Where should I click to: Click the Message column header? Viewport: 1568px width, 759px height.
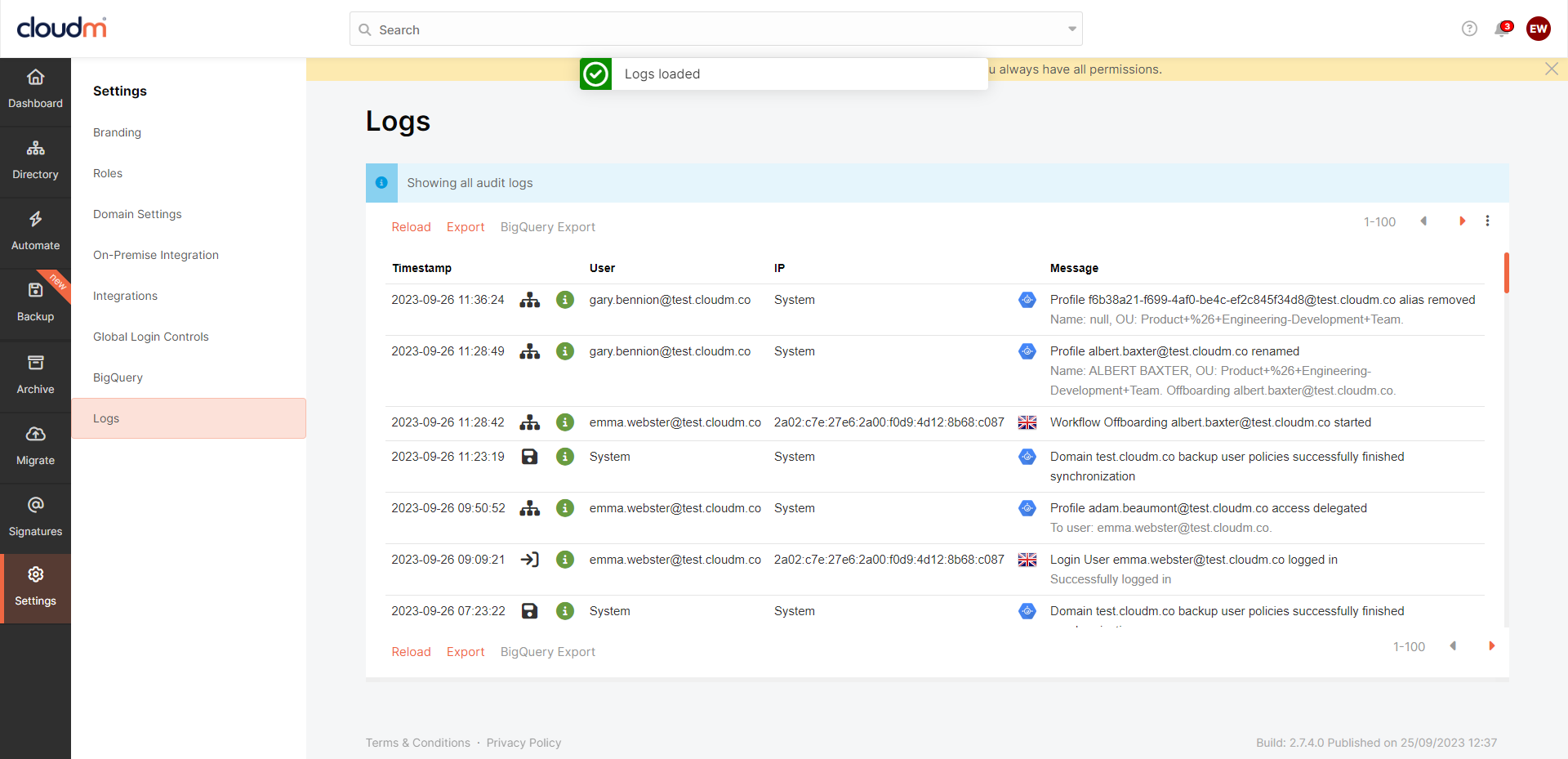1074,268
